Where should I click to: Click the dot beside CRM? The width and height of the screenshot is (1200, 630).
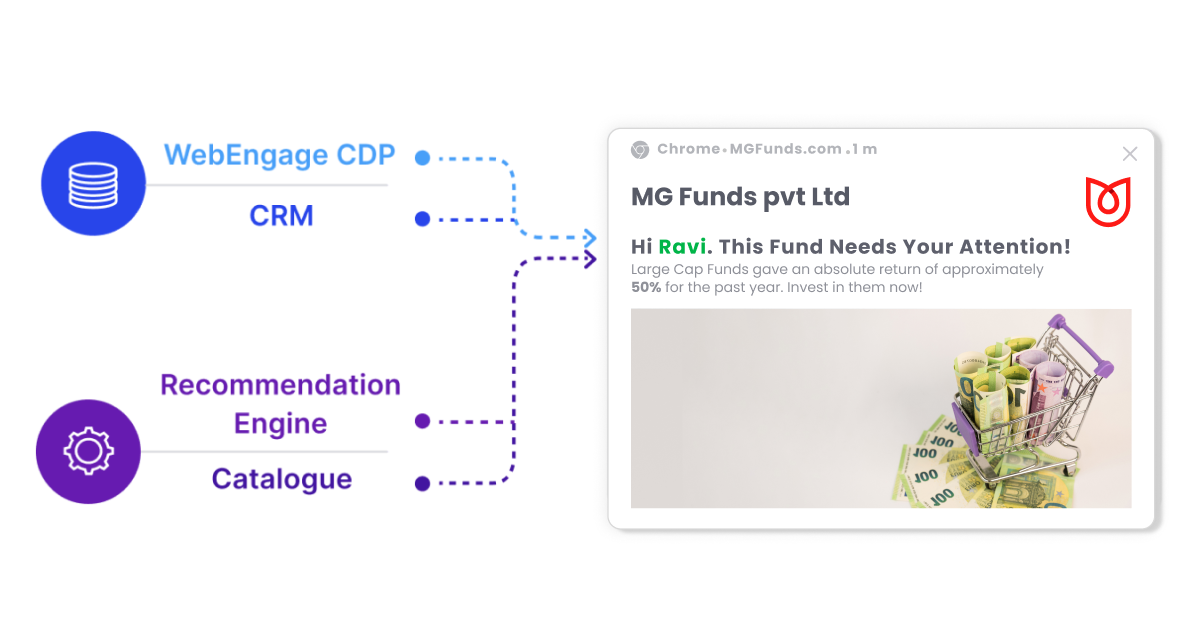click(x=422, y=219)
